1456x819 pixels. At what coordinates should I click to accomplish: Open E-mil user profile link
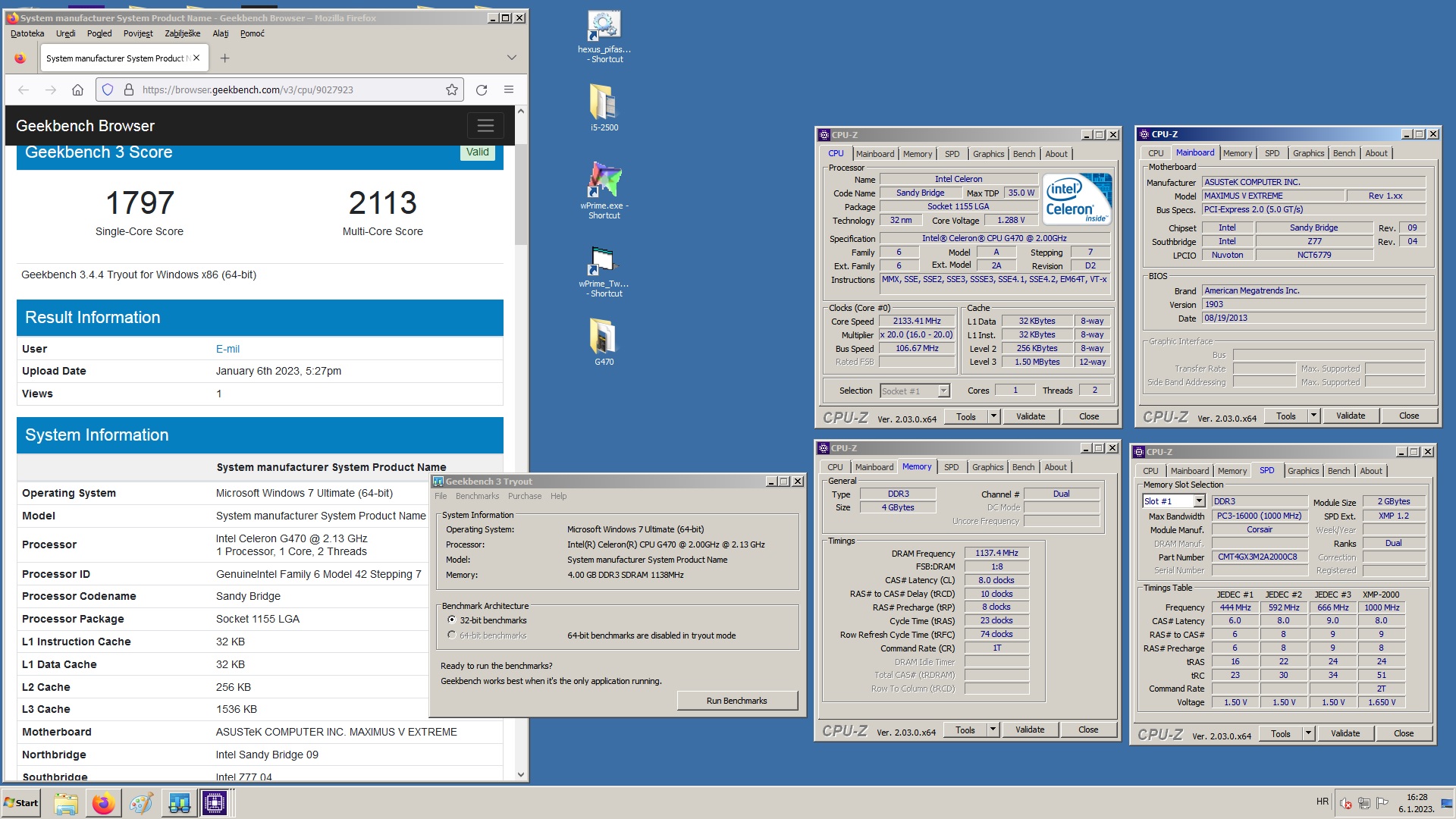(x=227, y=349)
